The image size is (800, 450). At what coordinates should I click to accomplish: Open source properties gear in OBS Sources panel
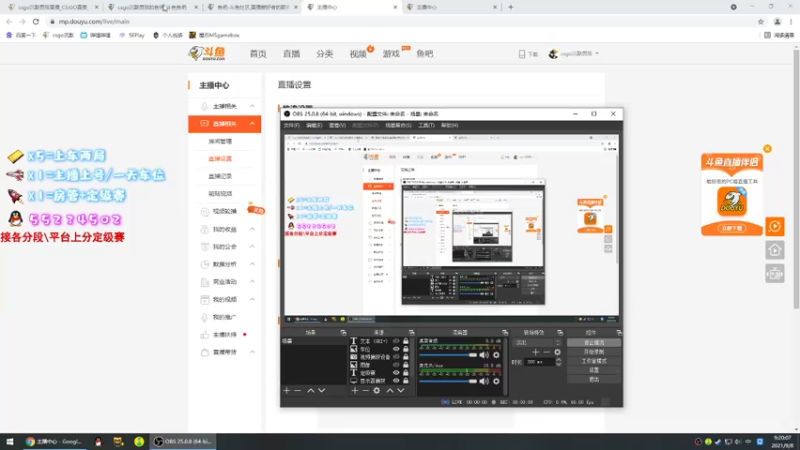pyautogui.click(x=377, y=390)
